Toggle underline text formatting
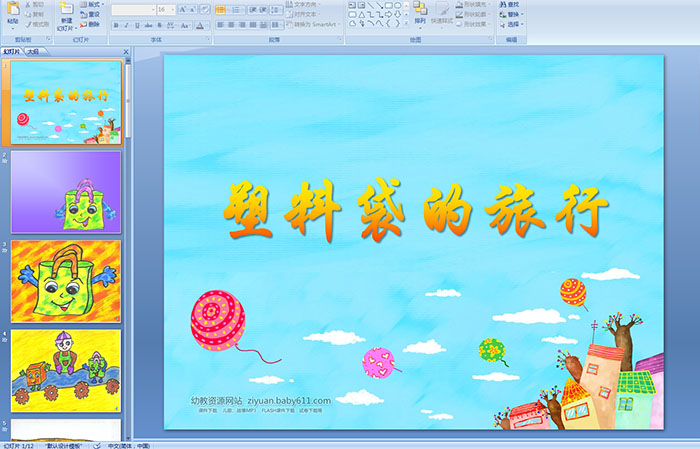The image size is (700, 449). pyautogui.click(x=136, y=24)
